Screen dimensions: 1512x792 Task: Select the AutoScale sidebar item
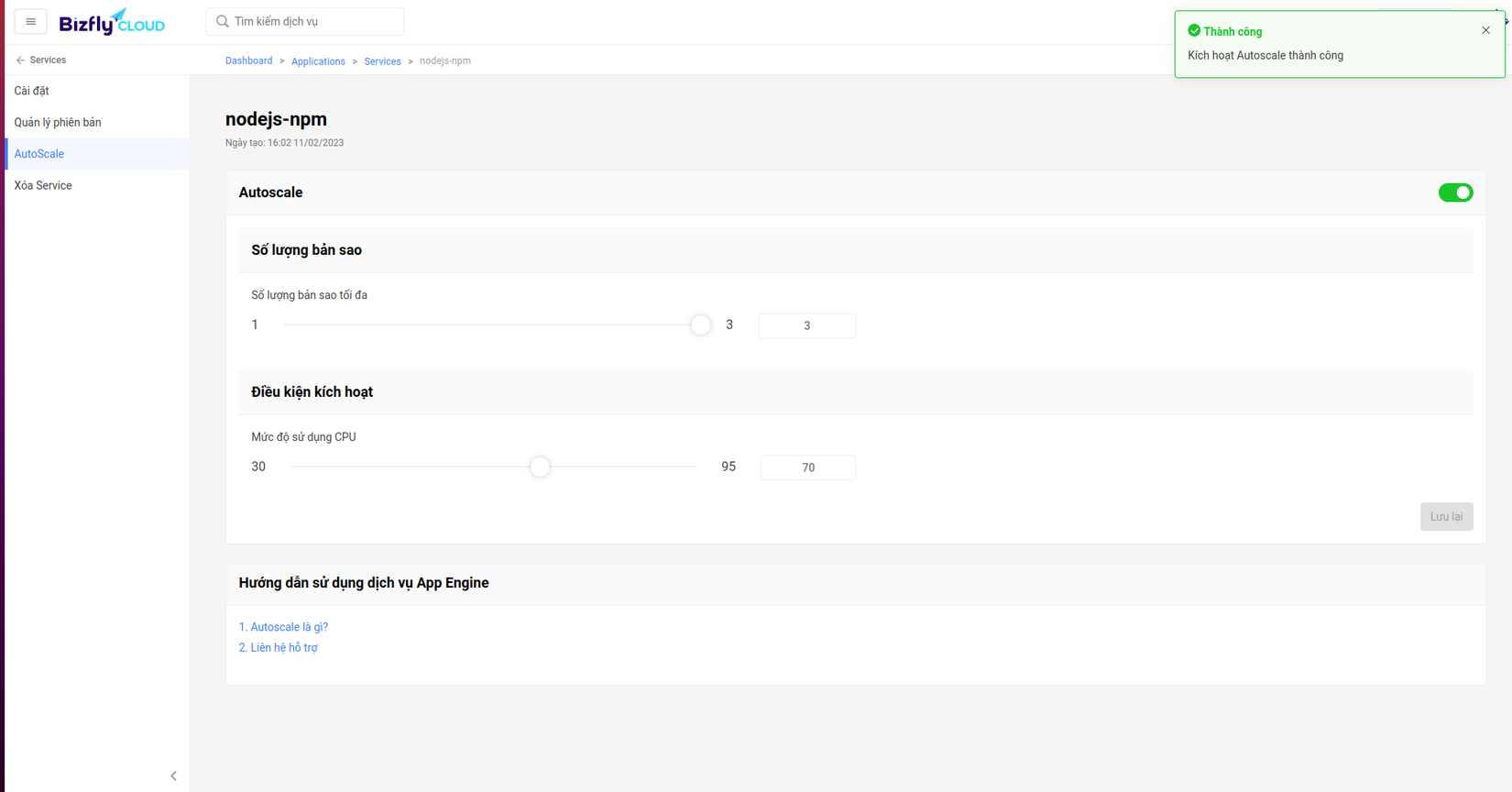click(x=39, y=154)
